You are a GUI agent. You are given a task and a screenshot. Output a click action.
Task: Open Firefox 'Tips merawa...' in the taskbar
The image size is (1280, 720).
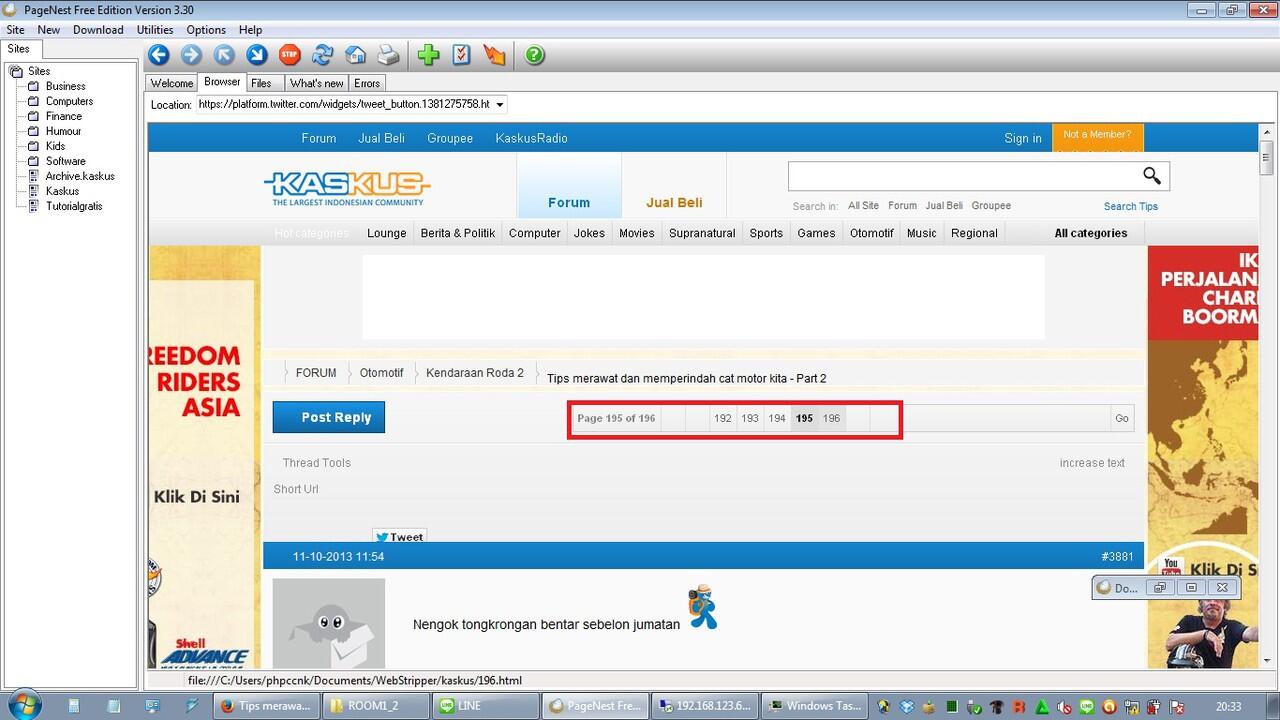pos(267,705)
